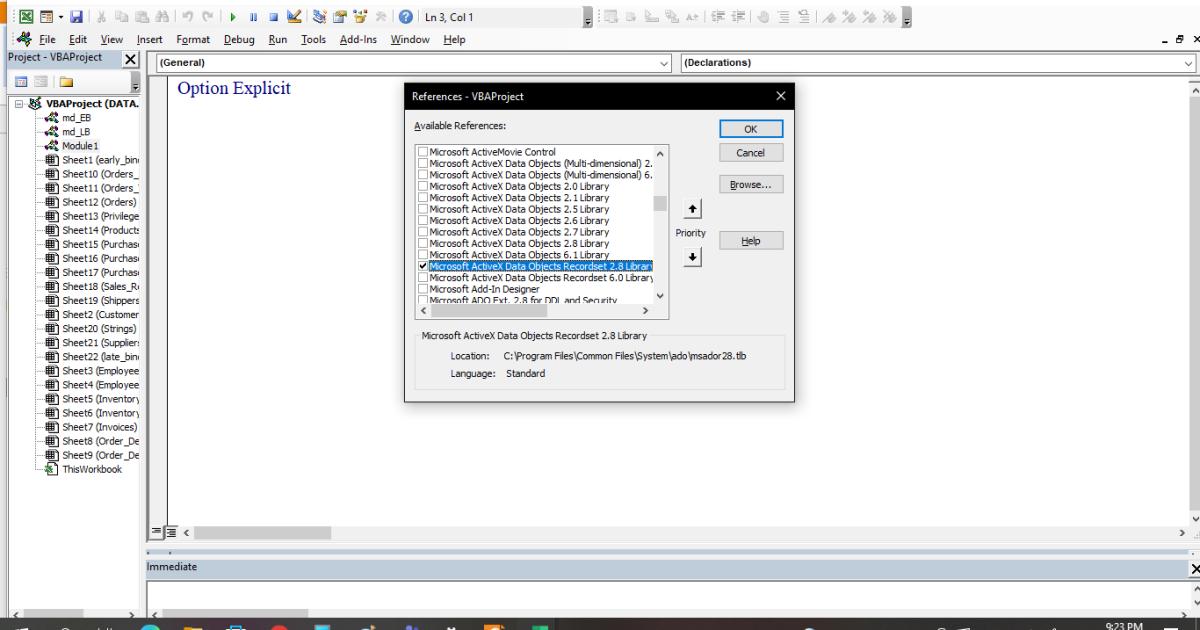Confirm references with the OK button
1200x630 pixels.
click(750, 128)
